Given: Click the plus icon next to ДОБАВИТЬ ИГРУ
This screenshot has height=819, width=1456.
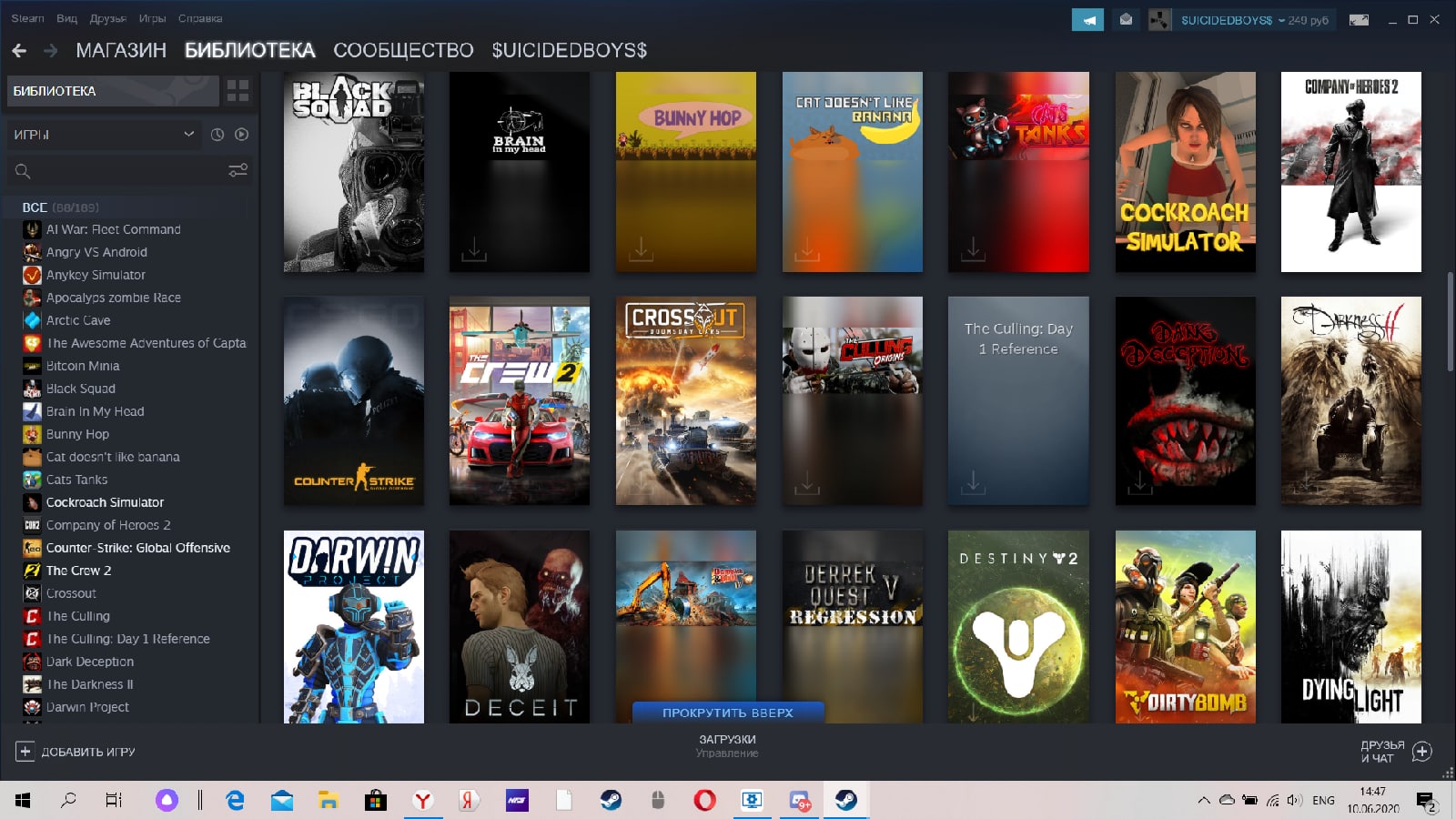Looking at the screenshot, I should tap(25, 752).
